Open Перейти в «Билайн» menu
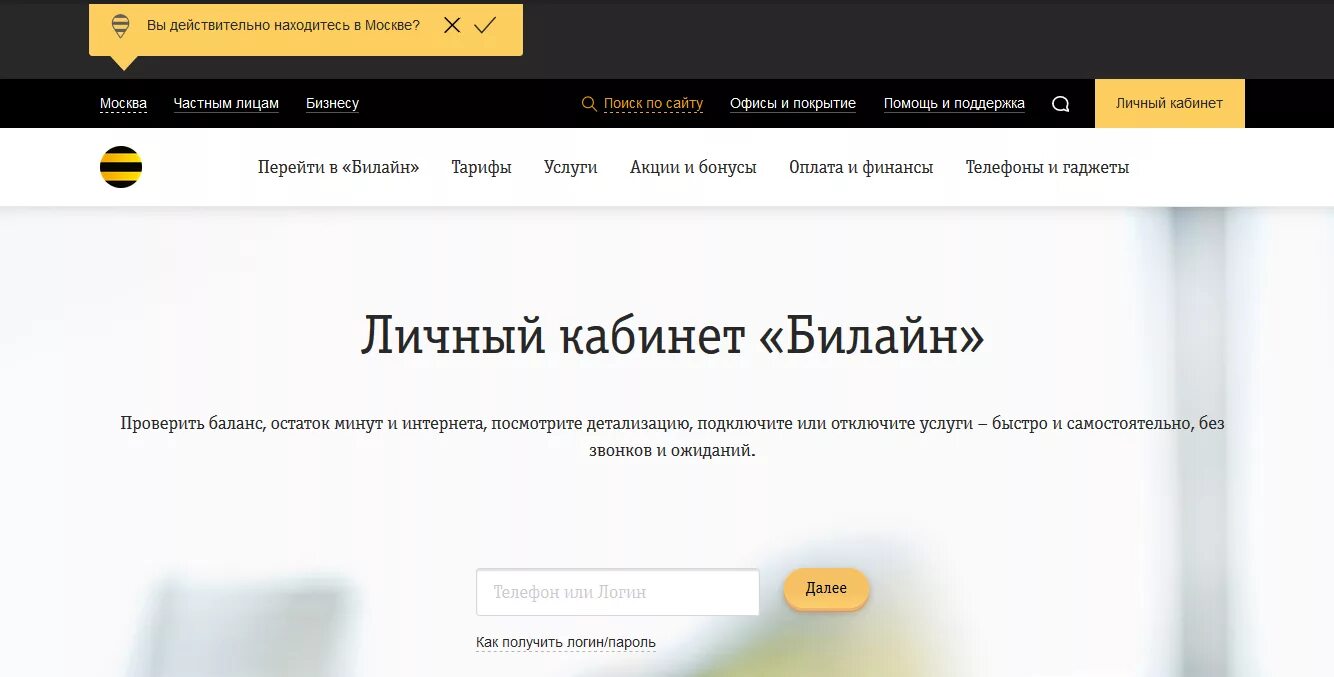The height and width of the screenshot is (677, 1334). coord(338,167)
